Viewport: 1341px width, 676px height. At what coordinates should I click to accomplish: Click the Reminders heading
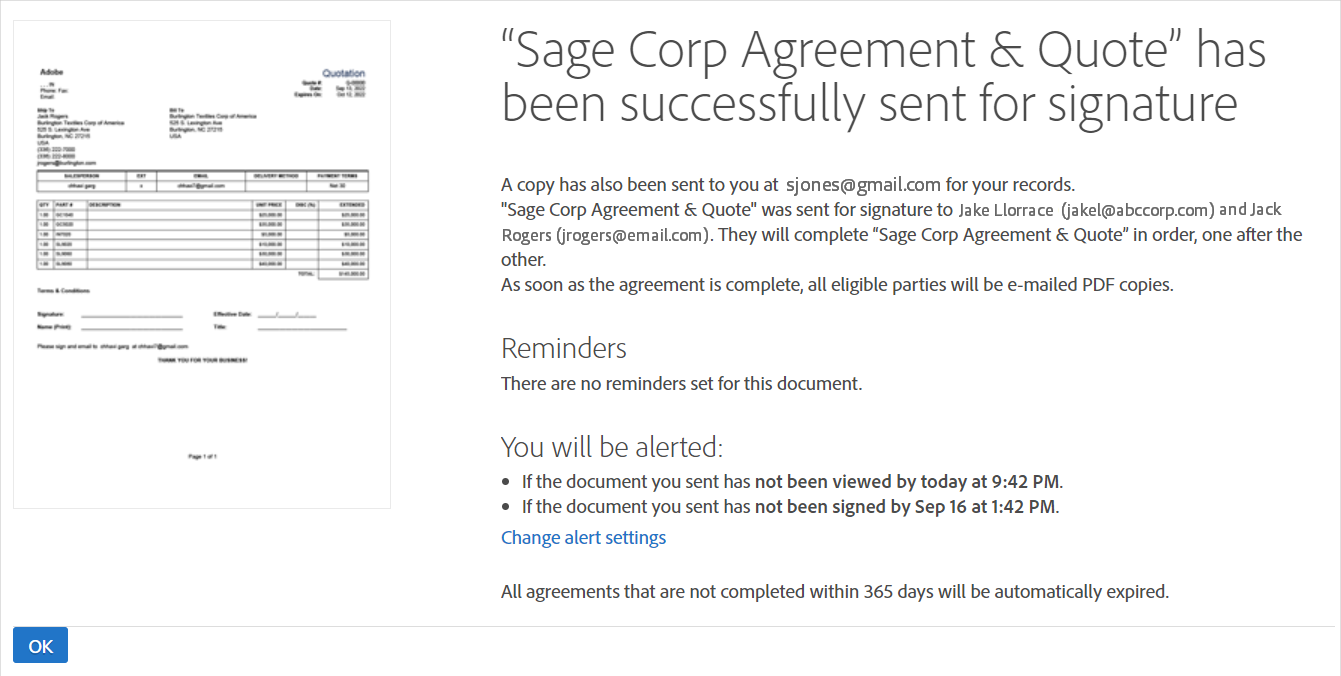point(564,348)
